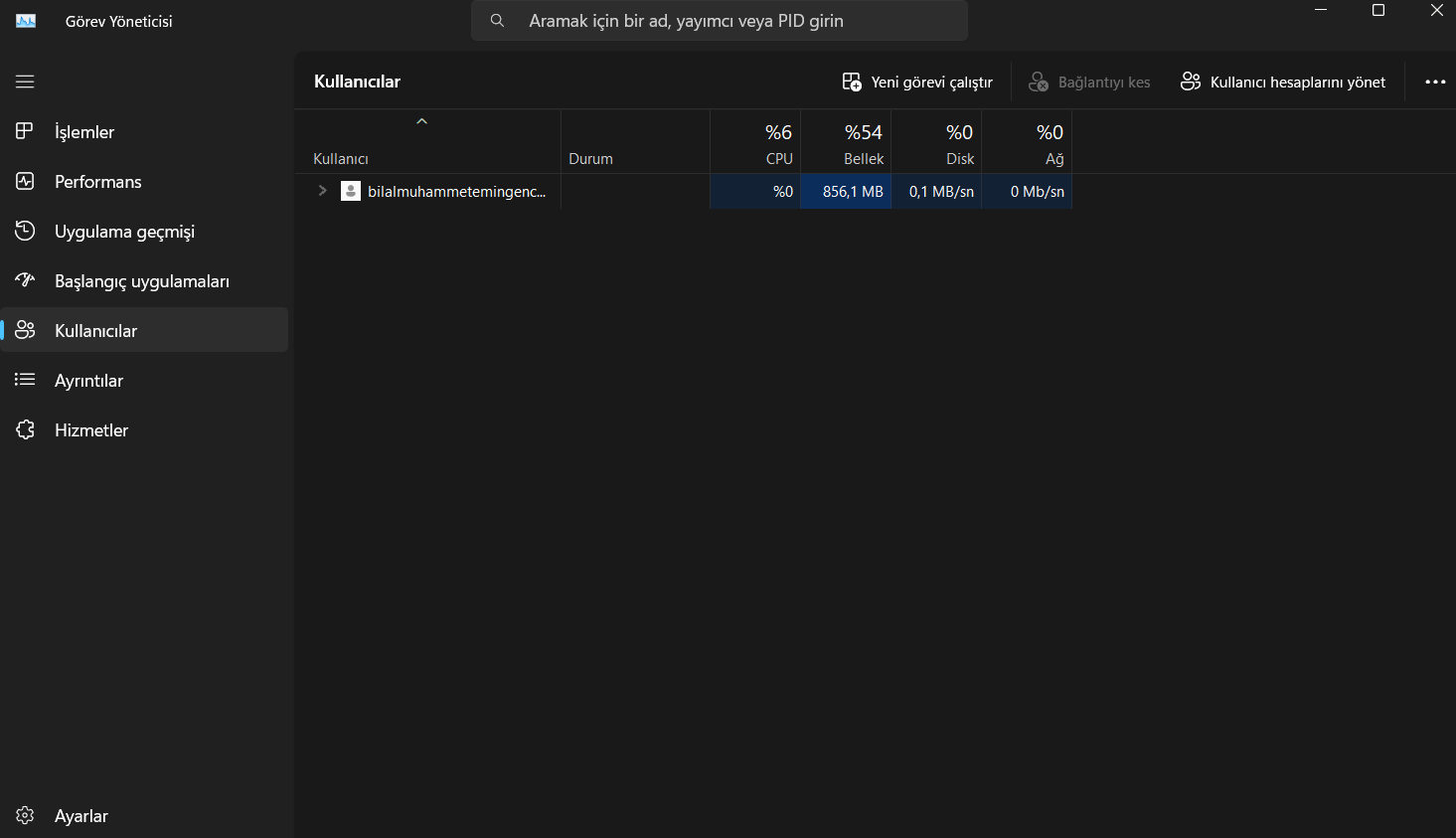
Task: Open the three-dots more options menu
Action: 1435,82
